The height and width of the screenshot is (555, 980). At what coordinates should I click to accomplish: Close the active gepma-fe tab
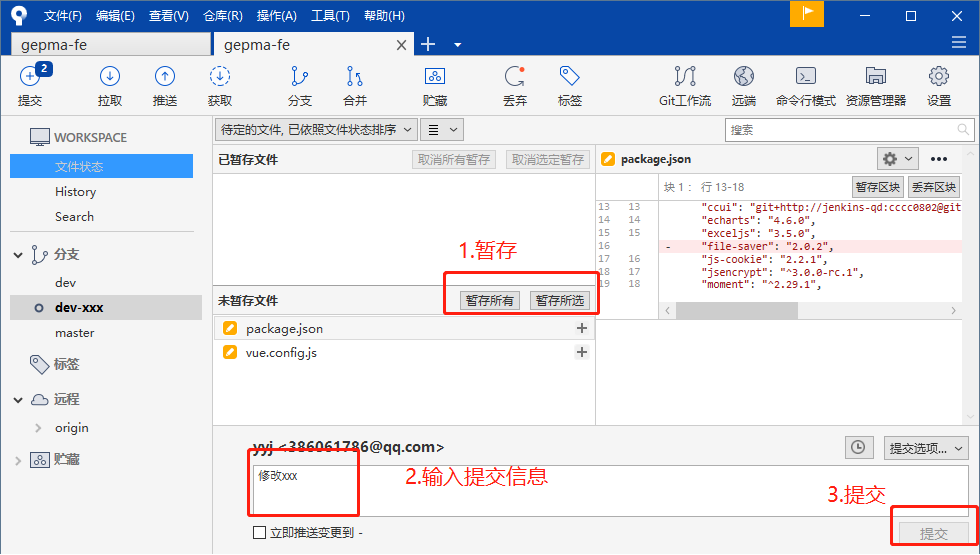coord(401,45)
